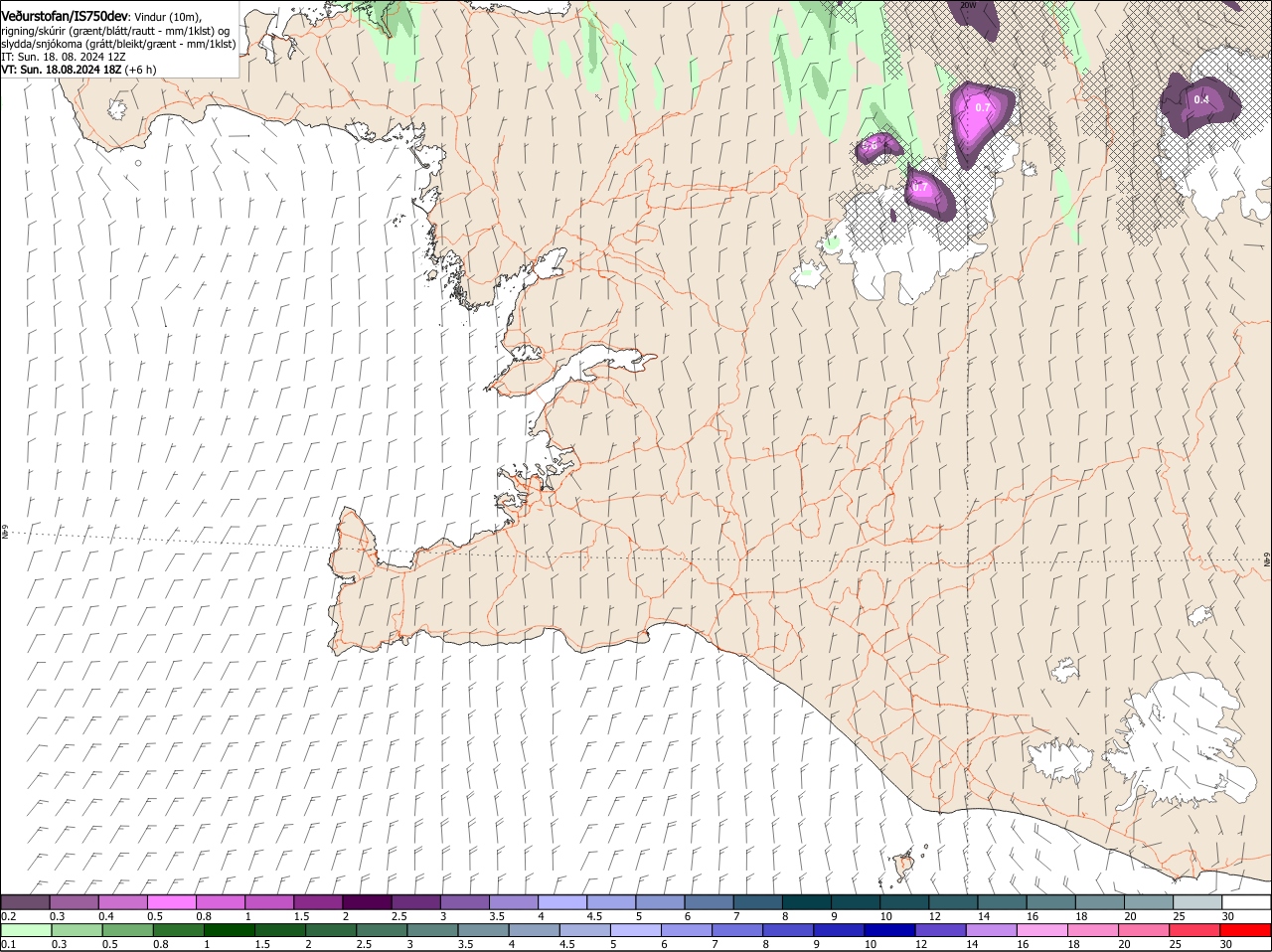Viewport: 1272px width, 952px height.
Task: Click the 0.7 label in the lower pink blob
Action: 920,187
